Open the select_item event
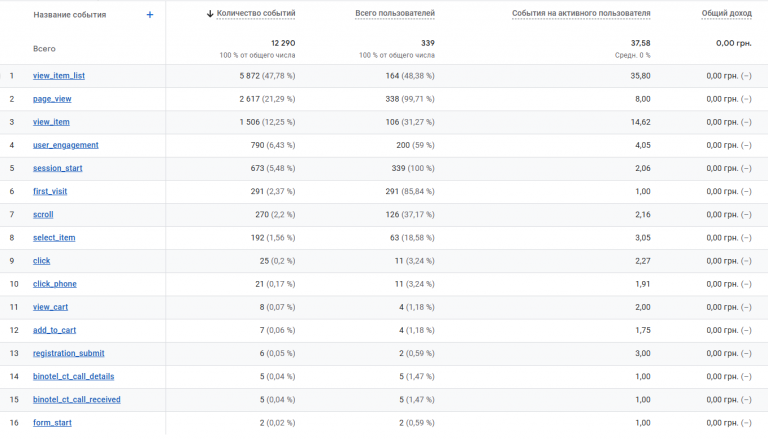This screenshot has height=439, width=768. 54,238
